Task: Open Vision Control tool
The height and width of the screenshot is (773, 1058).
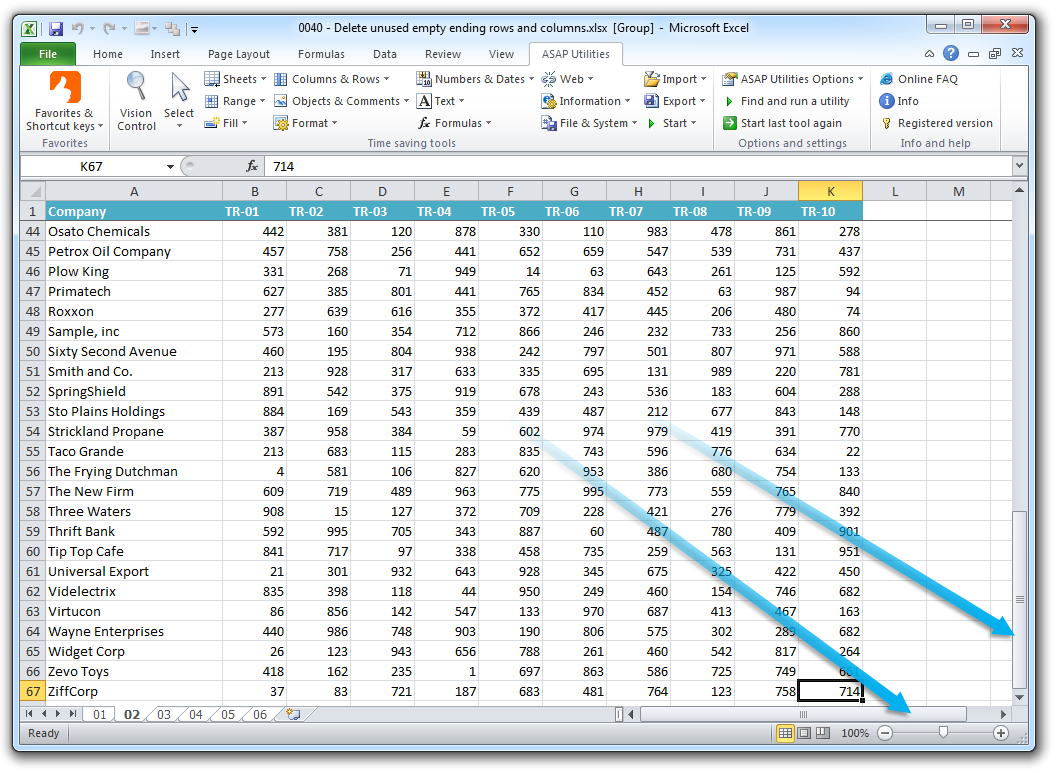Action: [136, 101]
